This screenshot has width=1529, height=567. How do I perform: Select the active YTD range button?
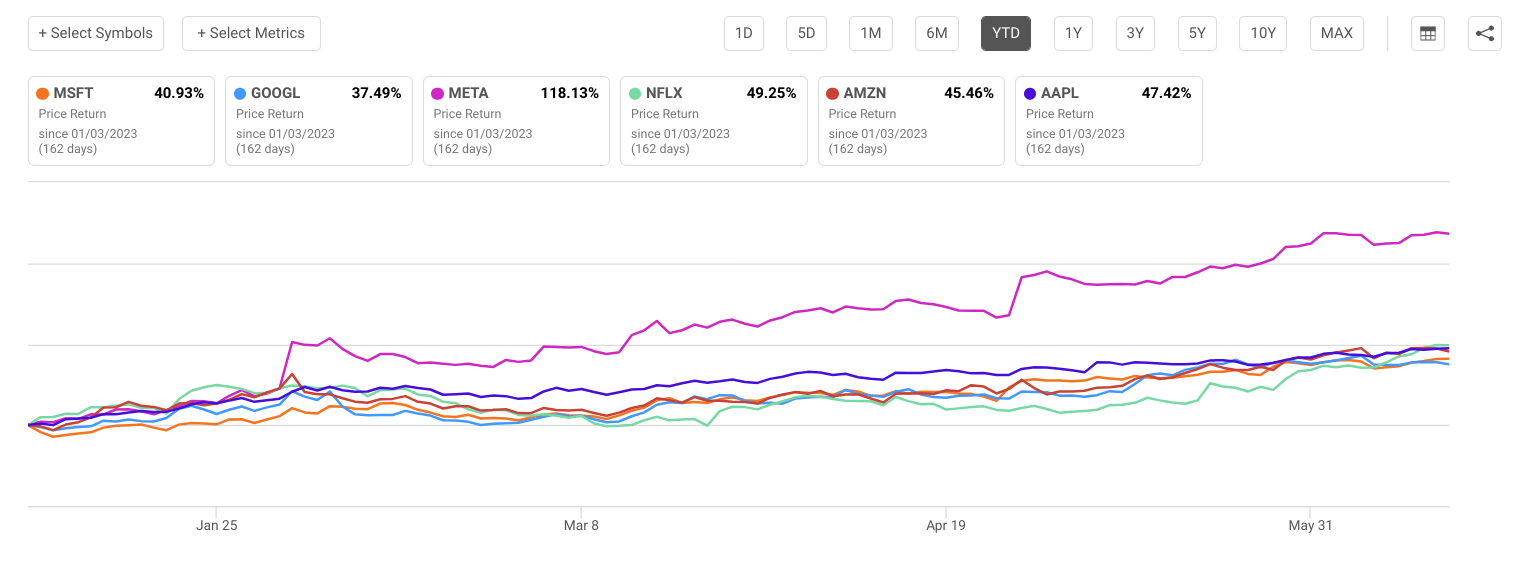tap(1006, 33)
